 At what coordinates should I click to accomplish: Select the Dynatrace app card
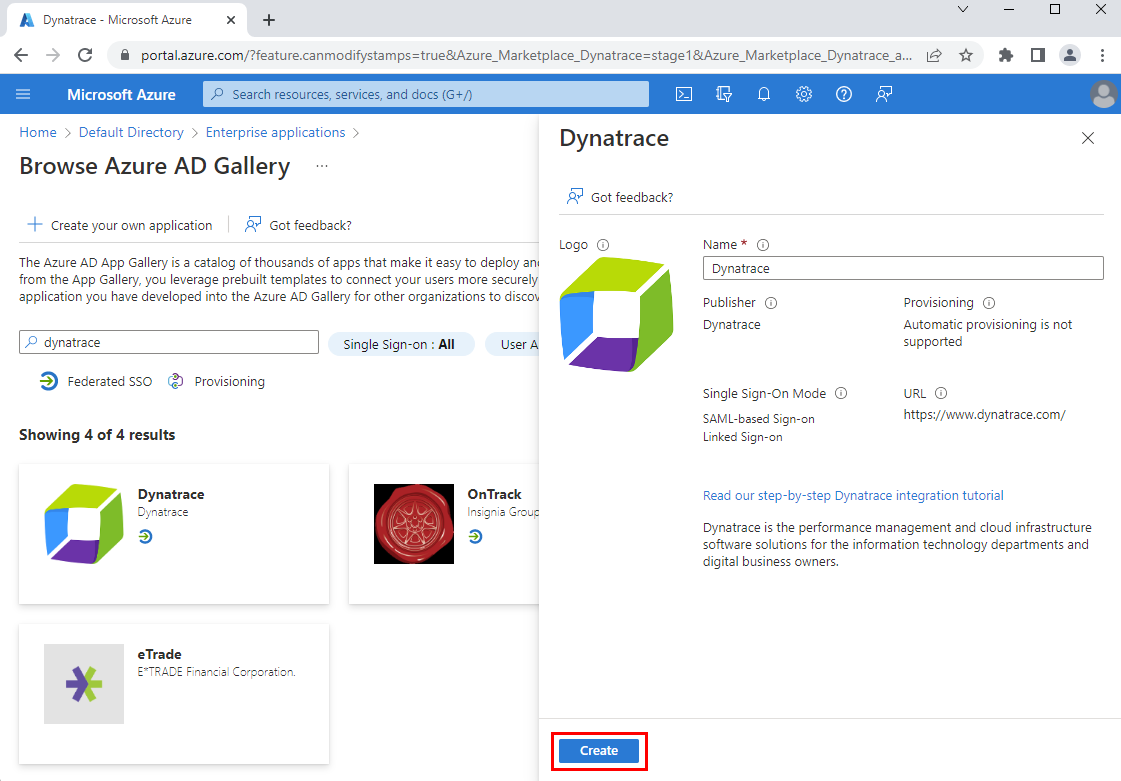pyautogui.click(x=174, y=534)
